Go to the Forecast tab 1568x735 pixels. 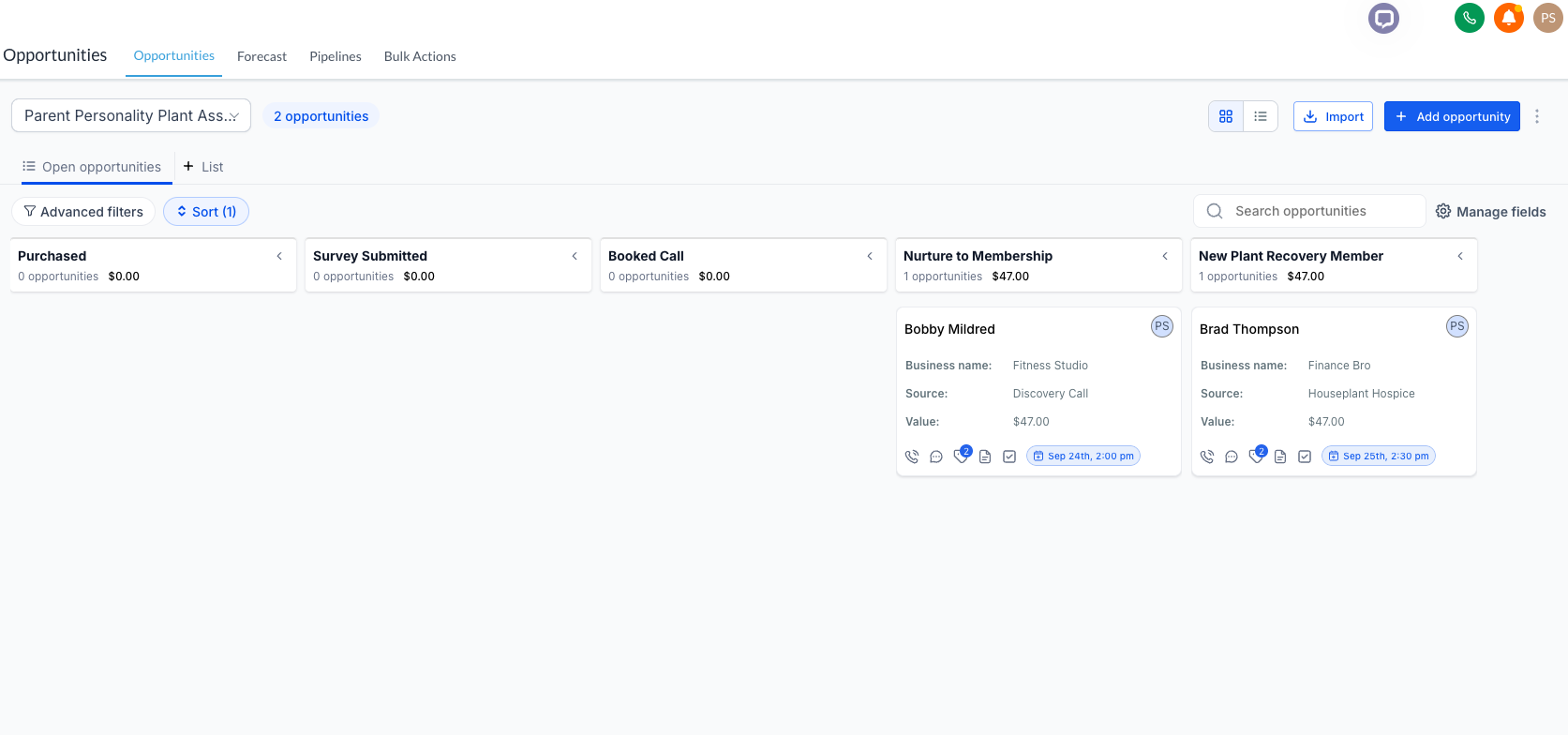pyautogui.click(x=261, y=56)
